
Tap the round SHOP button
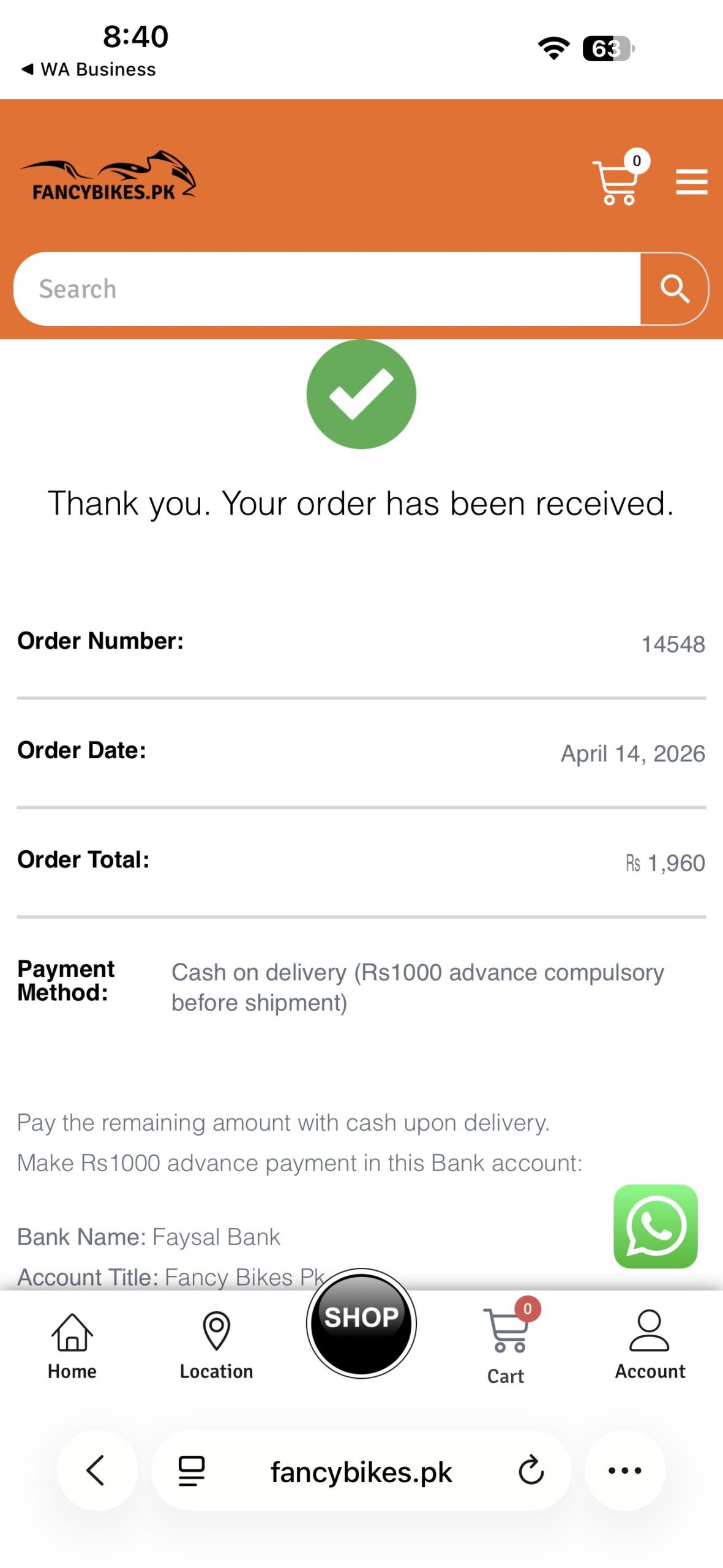pyautogui.click(x=361, y=1323)
